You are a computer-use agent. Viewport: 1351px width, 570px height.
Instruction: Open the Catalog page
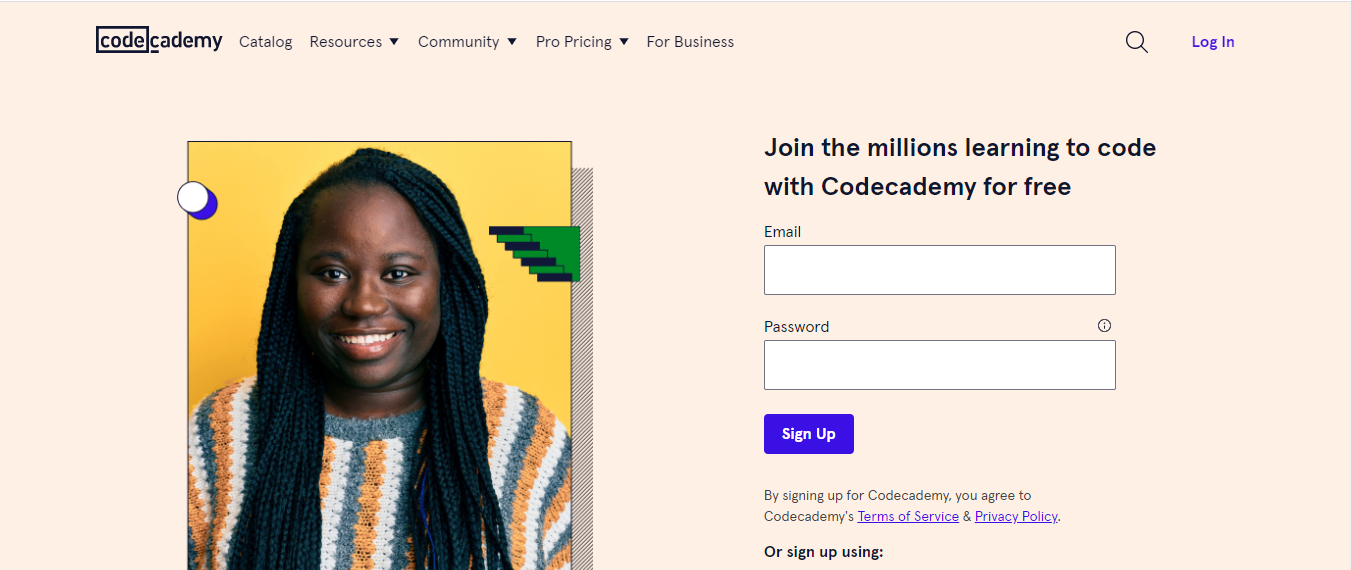tap(266, 42)
